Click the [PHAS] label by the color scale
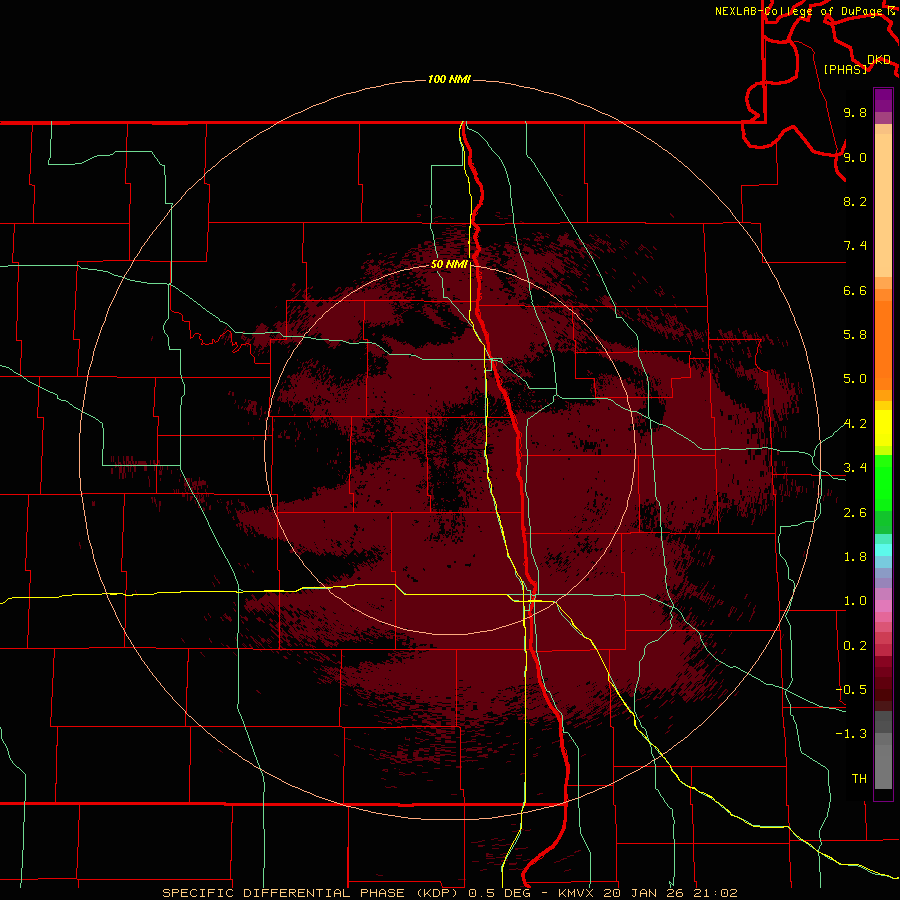This screenshot has width=900, height=900. [x=845, y=69]
